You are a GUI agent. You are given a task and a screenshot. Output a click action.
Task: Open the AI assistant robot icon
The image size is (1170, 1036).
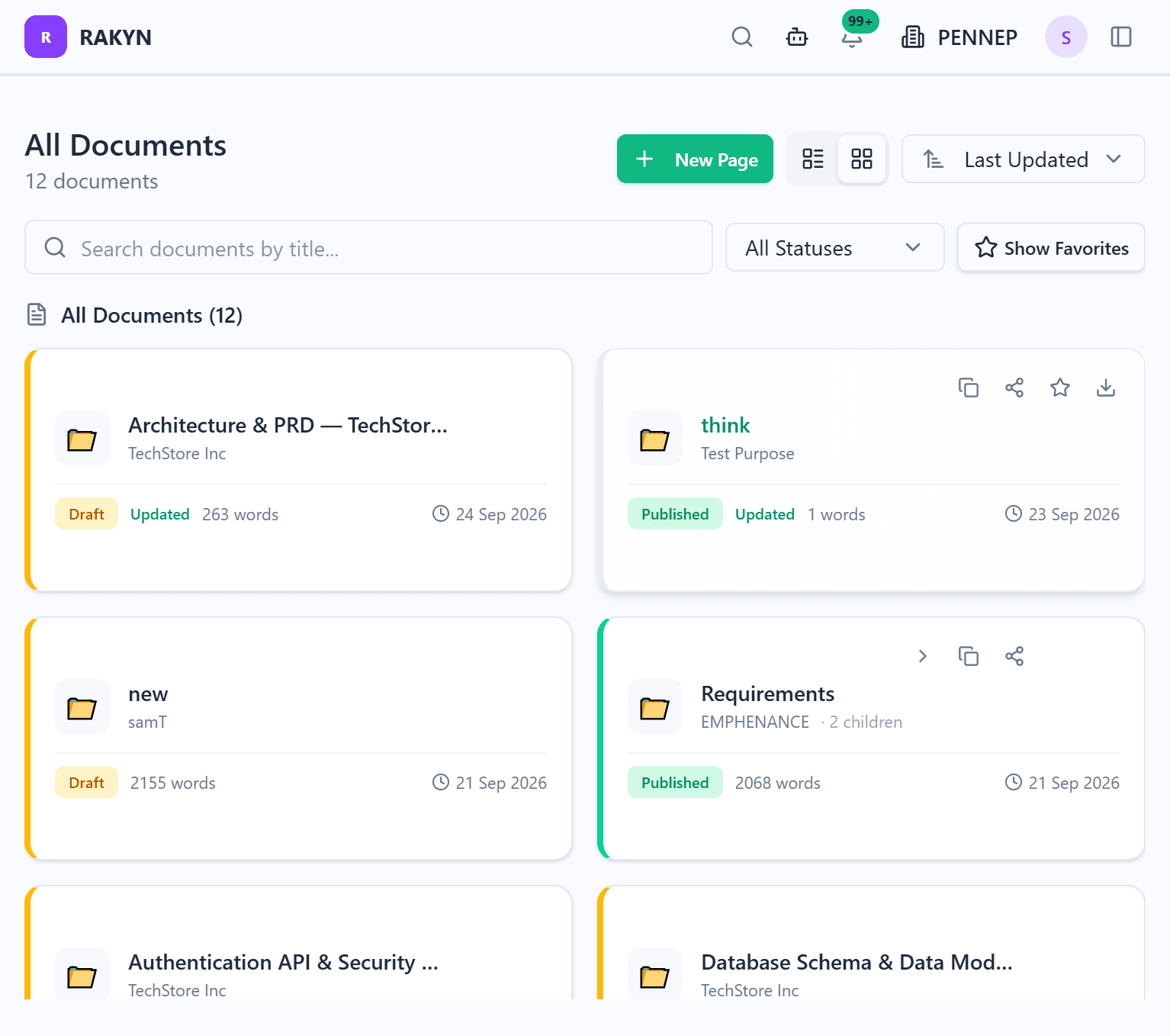tap(797, 37)
